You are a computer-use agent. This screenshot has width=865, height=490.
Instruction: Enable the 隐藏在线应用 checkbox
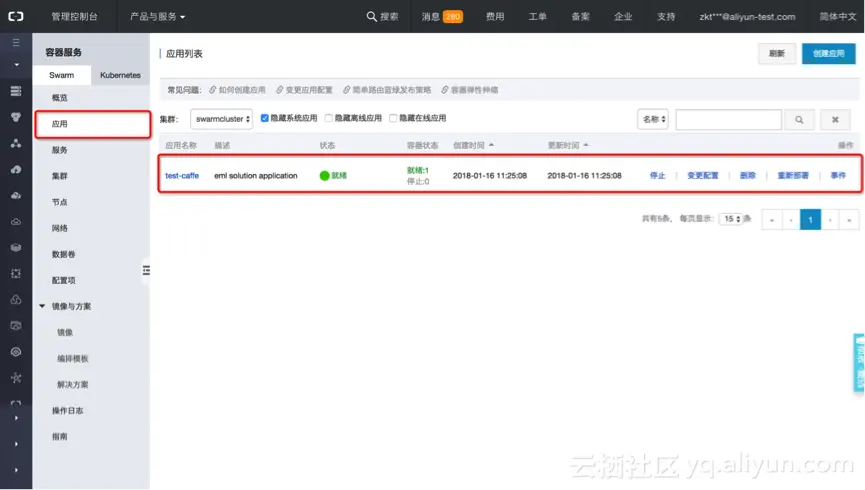pos(393,118)
